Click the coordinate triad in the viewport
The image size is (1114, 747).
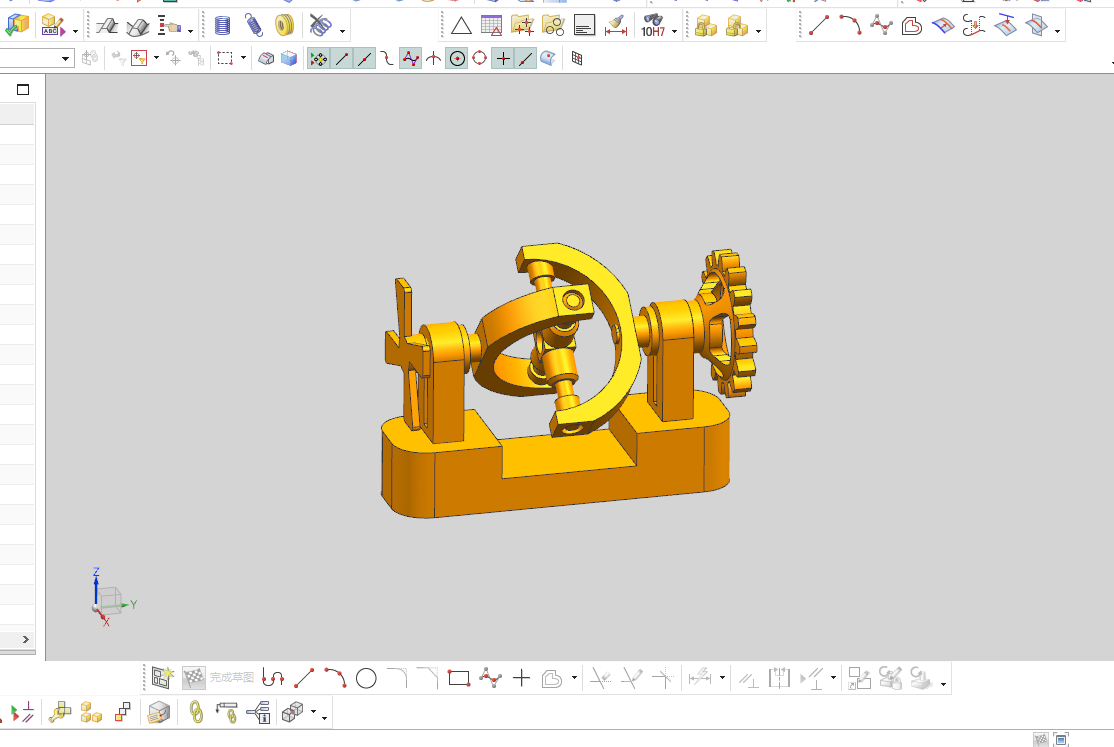pos(110,599)
